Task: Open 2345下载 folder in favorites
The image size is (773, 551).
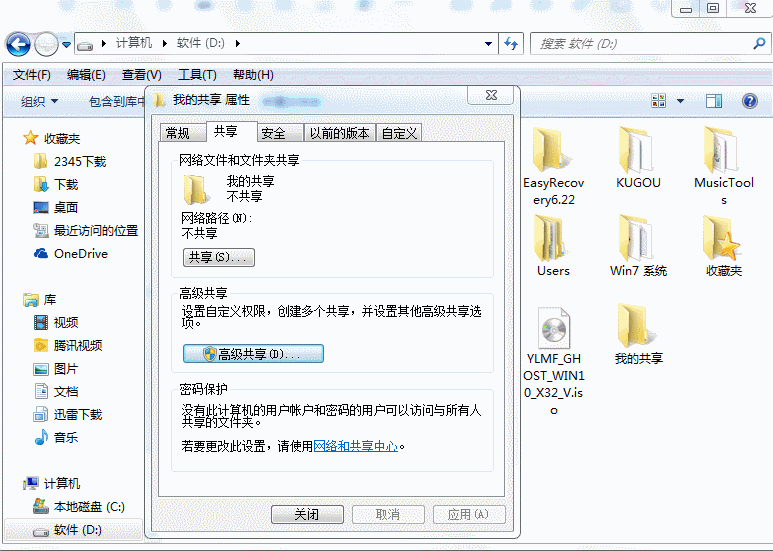Action: point(70,162)
